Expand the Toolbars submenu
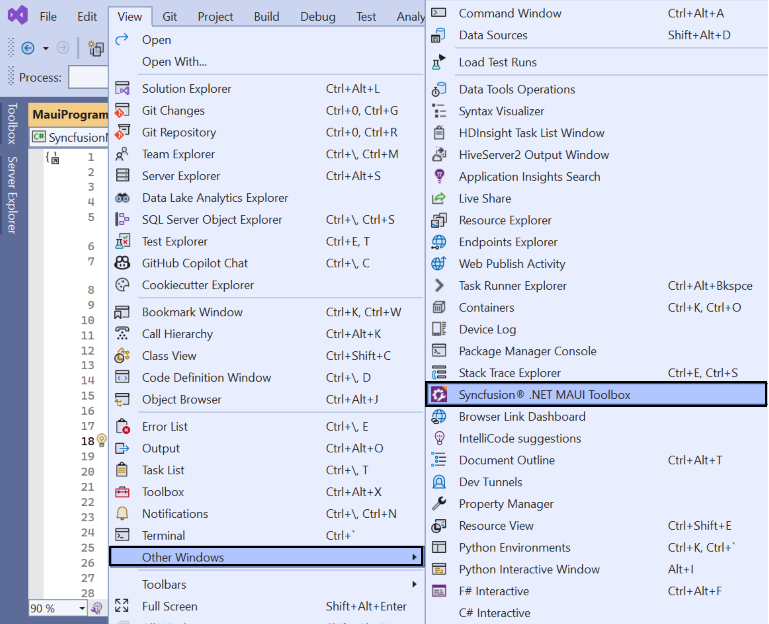769x624 pixels. point(266,584)
